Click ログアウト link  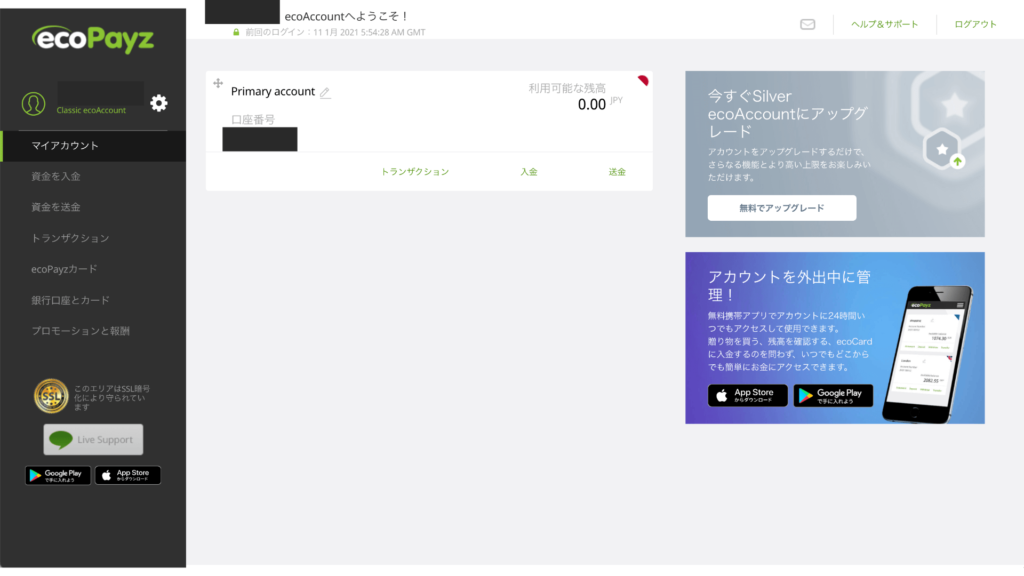(x=975, y=24)
